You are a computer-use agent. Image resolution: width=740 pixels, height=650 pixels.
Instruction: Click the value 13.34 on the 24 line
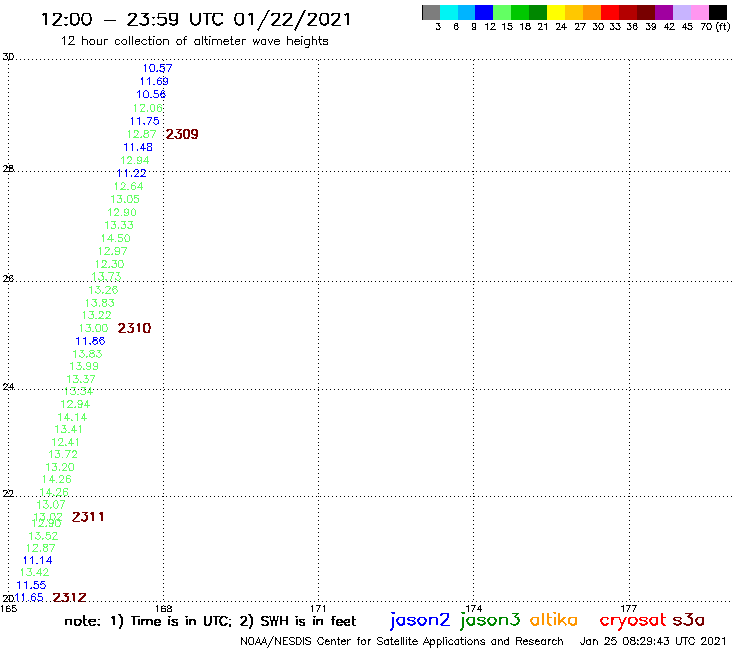pos(78,391)
